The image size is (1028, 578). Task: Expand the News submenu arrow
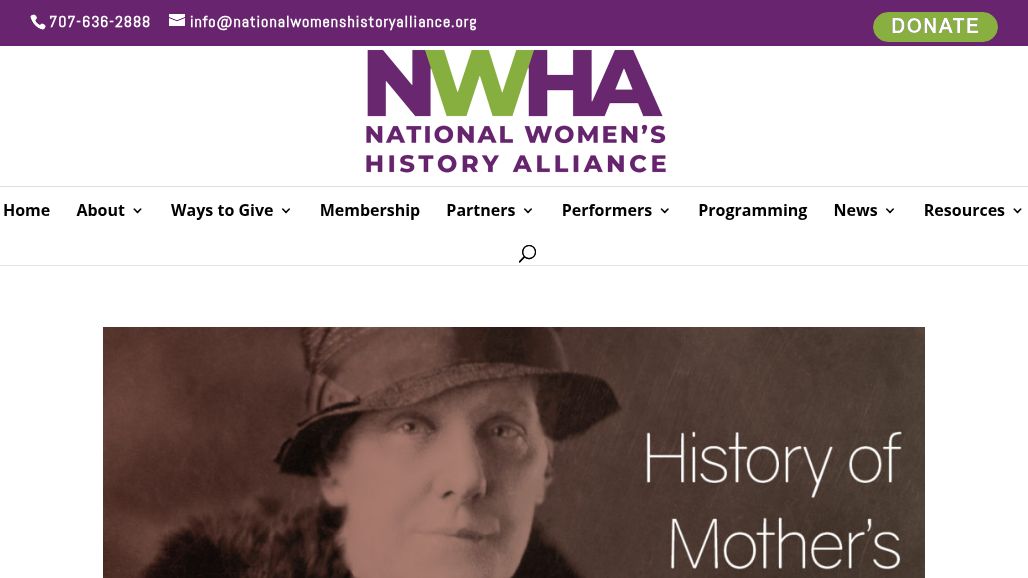[x=890, y=211]
